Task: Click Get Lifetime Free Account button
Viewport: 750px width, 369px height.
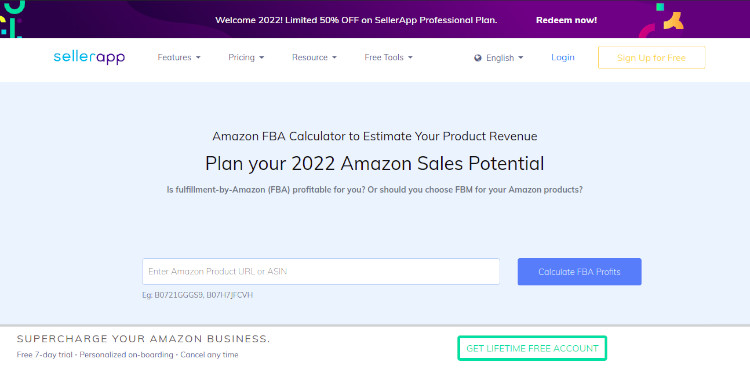Action: 532,348
